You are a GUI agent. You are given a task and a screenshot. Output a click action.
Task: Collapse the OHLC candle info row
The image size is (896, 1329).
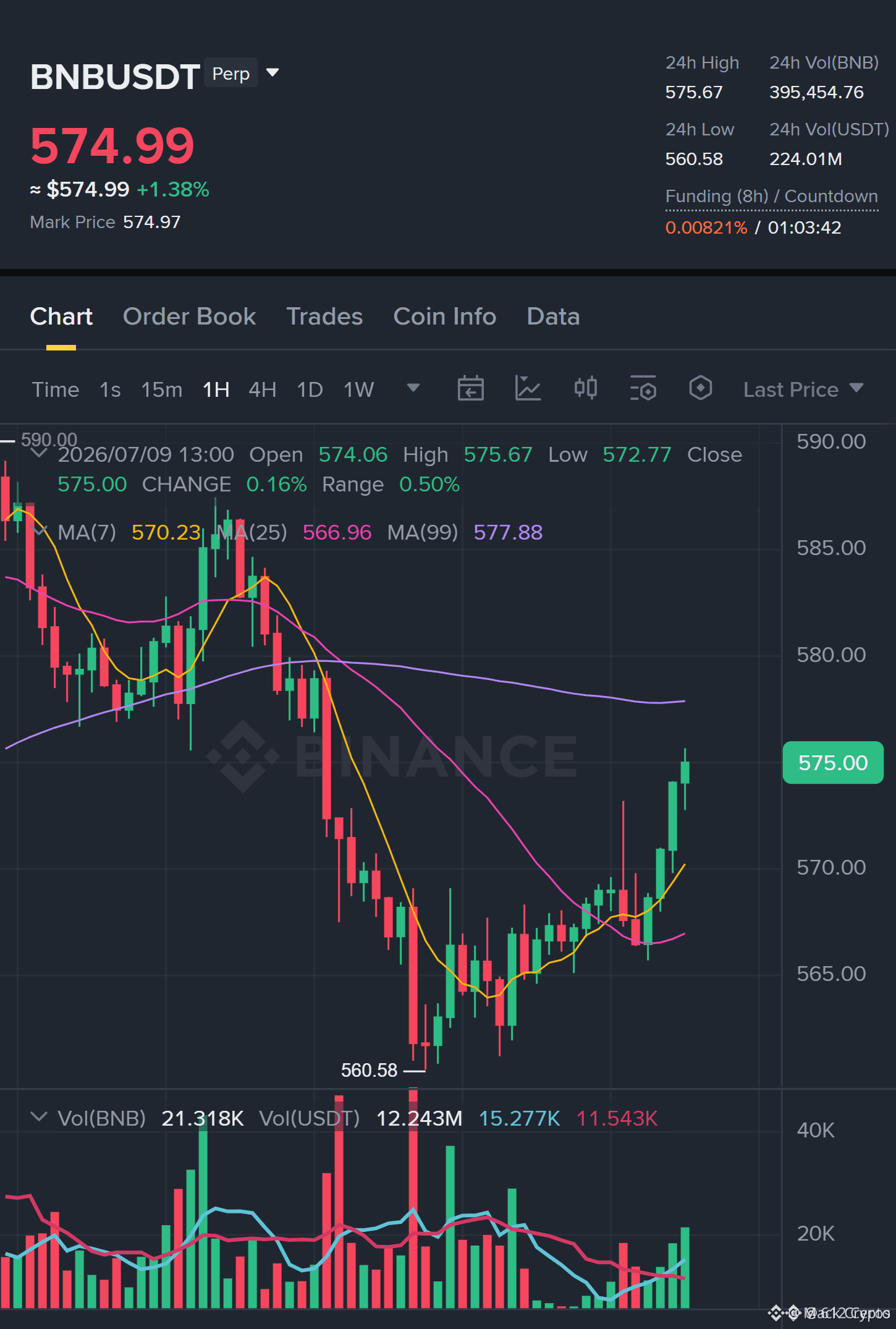pyautogui.click(x=39, y=454)
